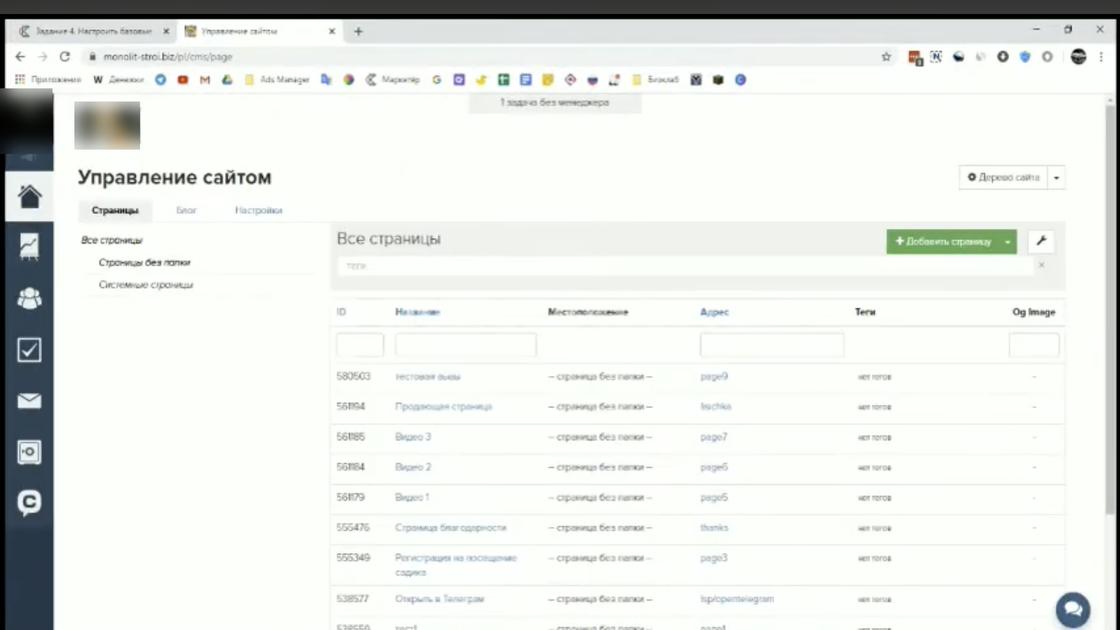This screenshot has height=630, width=1120.
Task: Open the Google bookmark icon
Action: click(x=436, y=80)
